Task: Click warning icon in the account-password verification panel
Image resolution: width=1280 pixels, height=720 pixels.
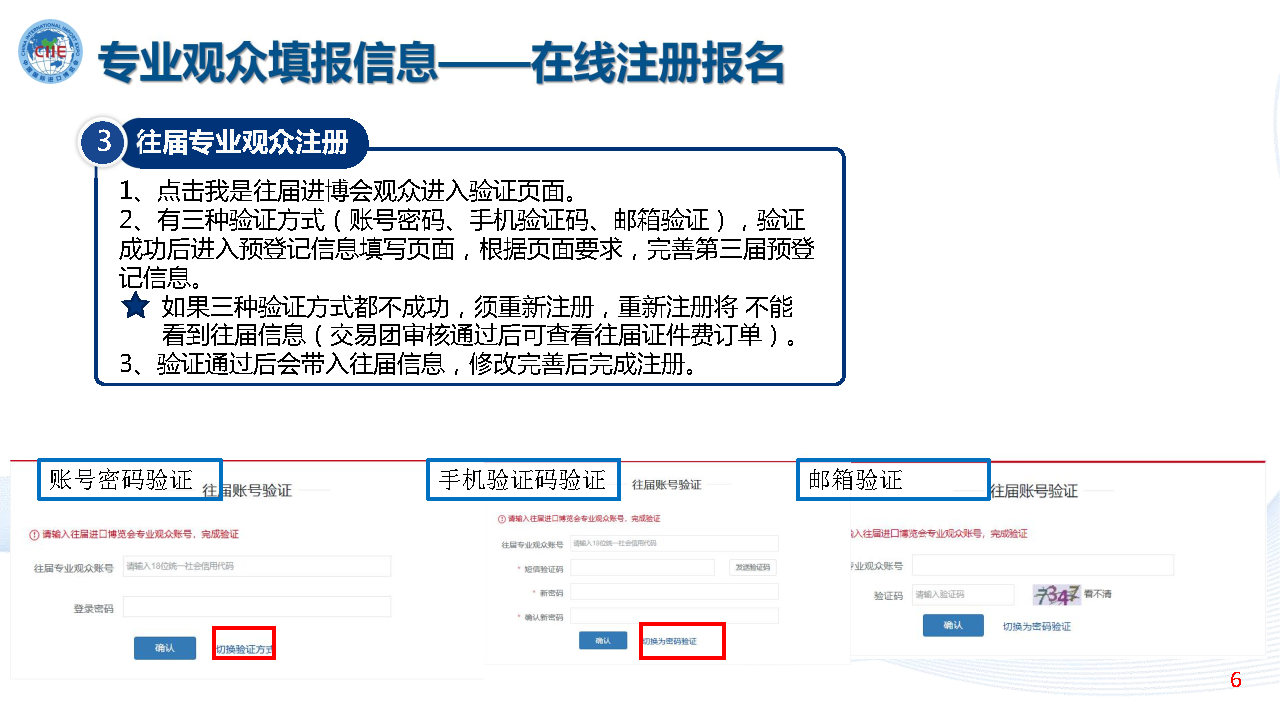Action: 34,534
